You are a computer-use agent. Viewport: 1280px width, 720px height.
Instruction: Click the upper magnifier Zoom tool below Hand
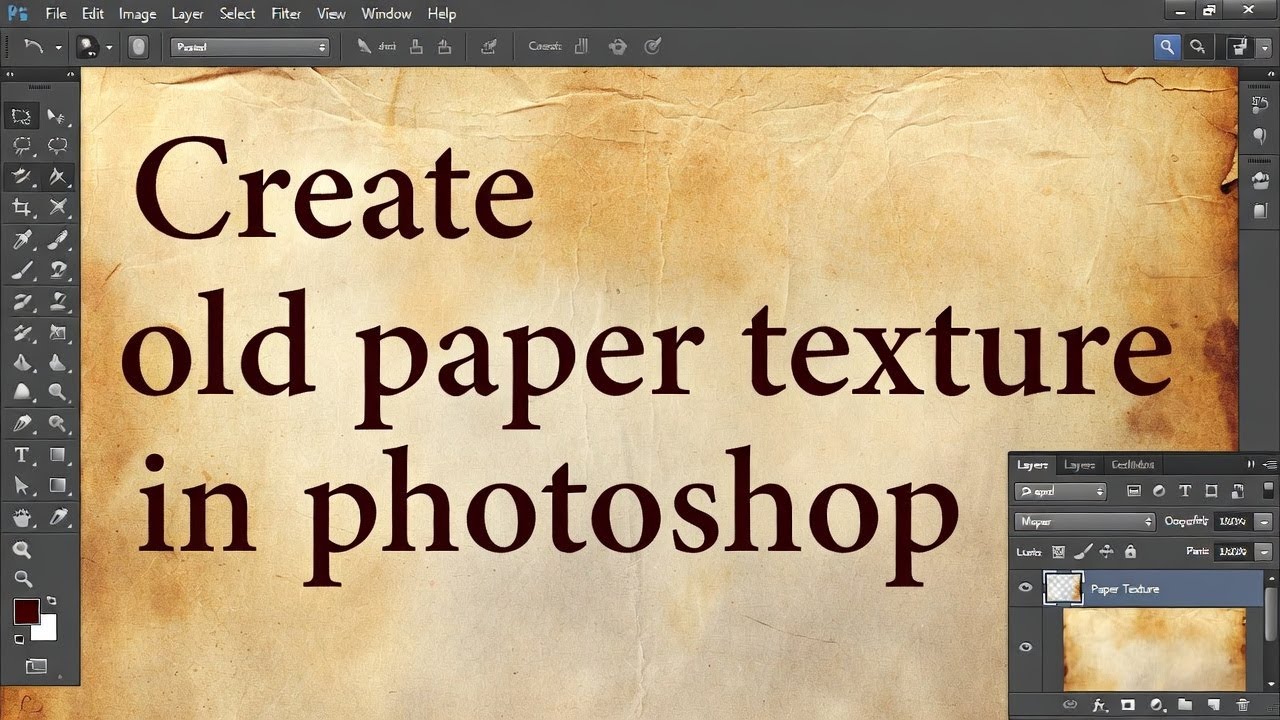click(x=22, y=549)
